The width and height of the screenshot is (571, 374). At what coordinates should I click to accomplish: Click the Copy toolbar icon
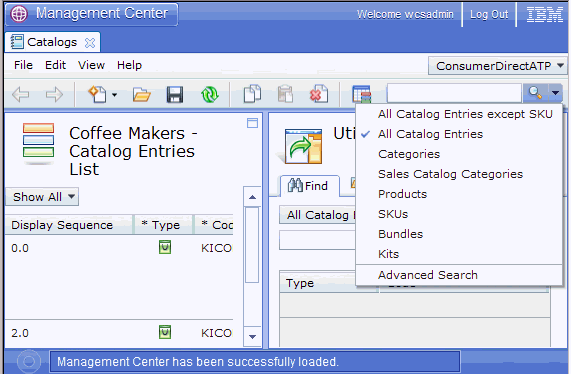pyautogui.click(x=252, y=94)
